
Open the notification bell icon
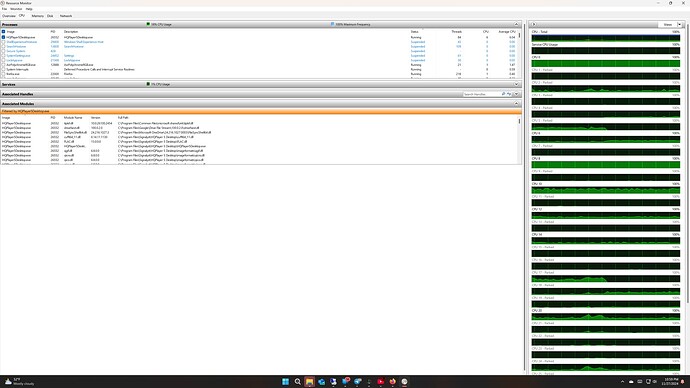[683, 382]
